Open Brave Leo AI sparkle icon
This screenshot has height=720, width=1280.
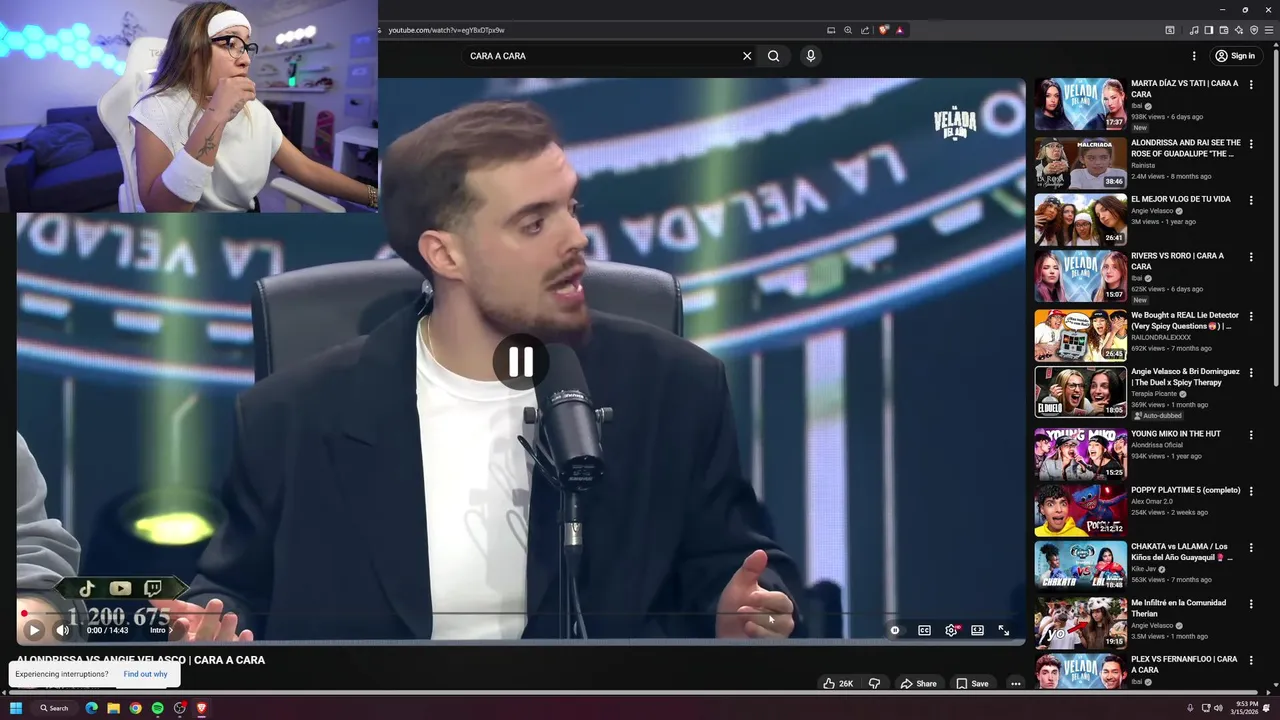pos(1238,30)
